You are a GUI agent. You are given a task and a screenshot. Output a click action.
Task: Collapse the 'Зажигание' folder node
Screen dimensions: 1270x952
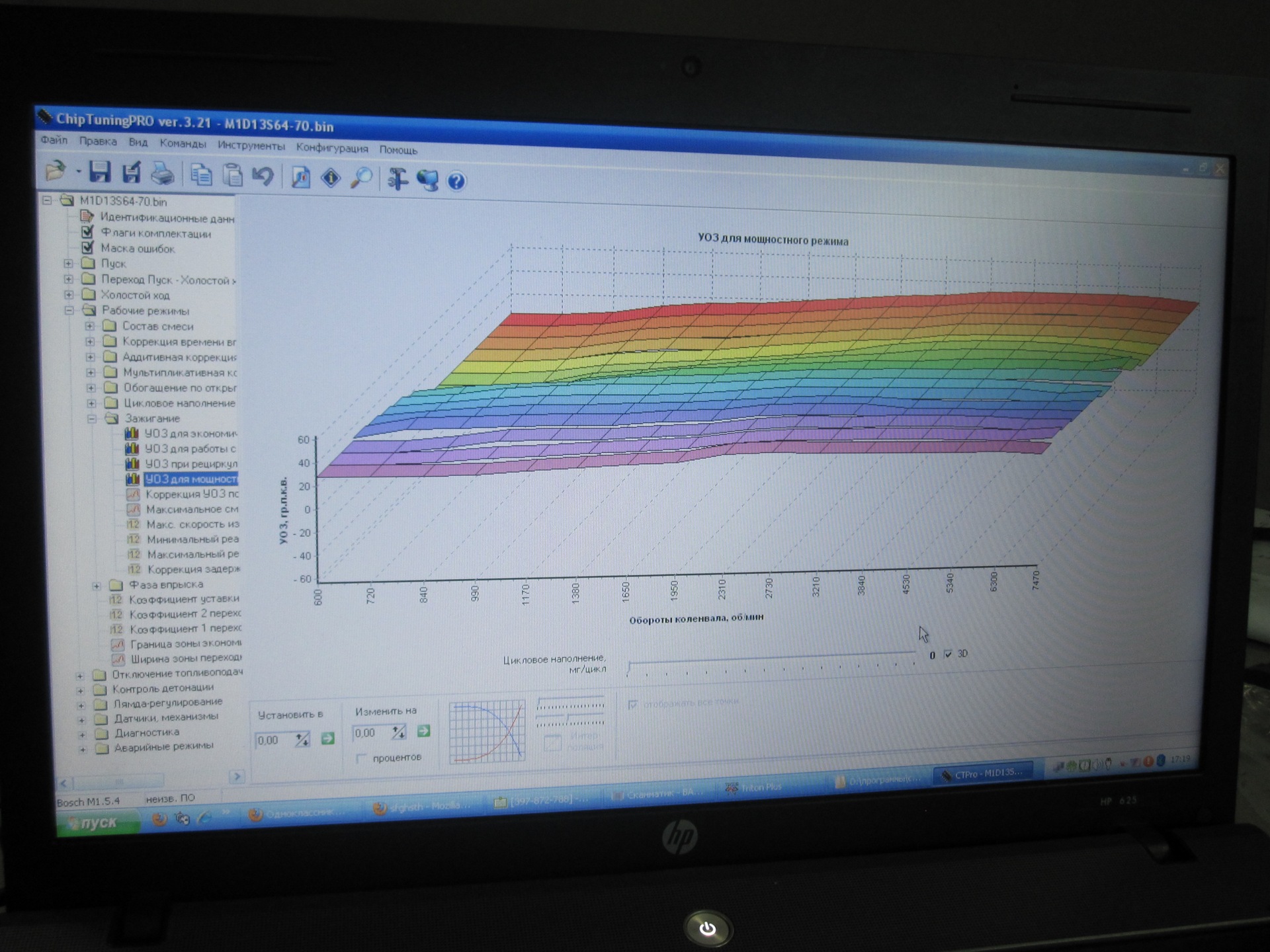pyautogui.click(x=91, y=418)
